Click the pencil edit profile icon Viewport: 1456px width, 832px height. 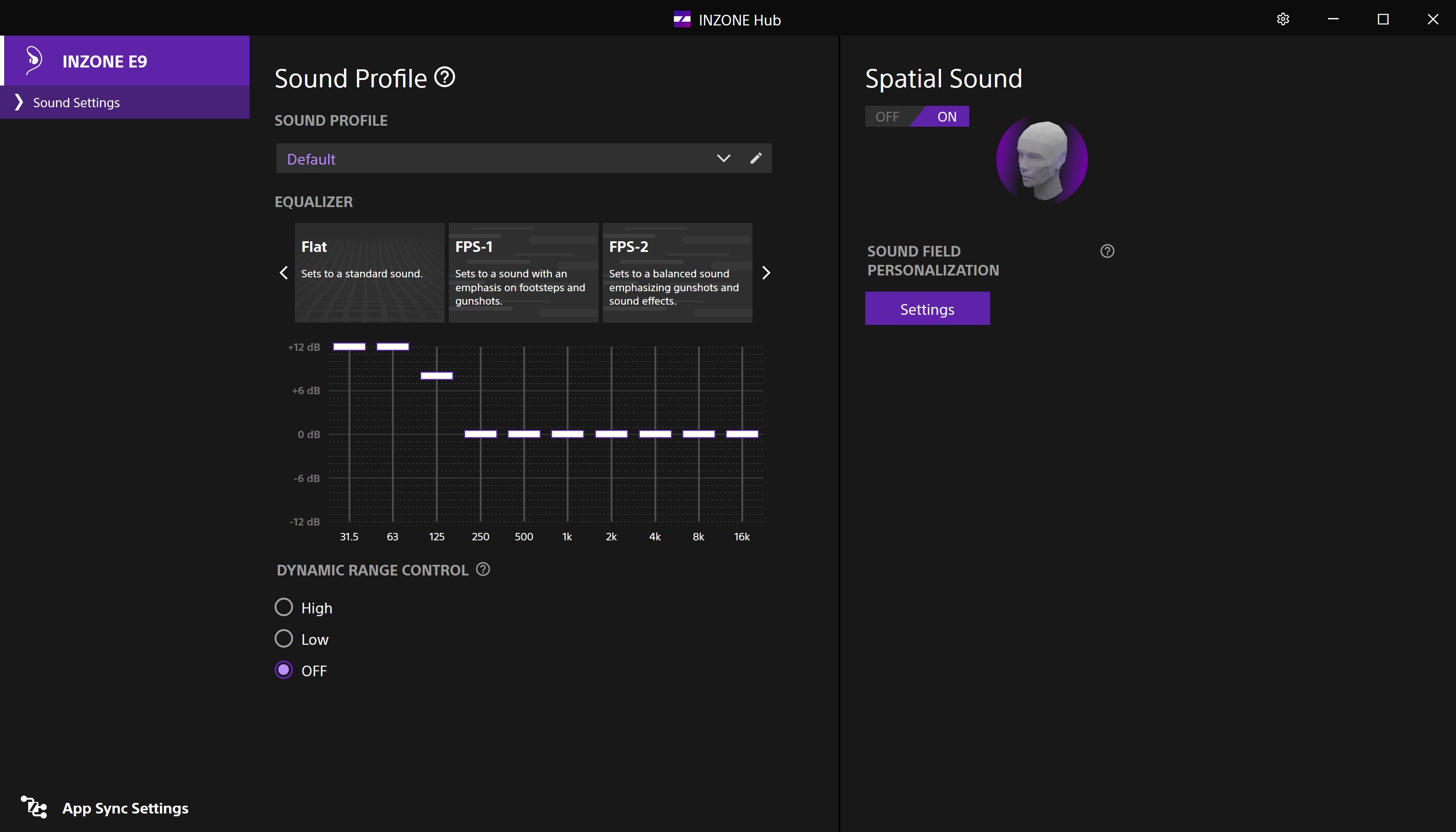pyautogui.click(x=755, y=158)
